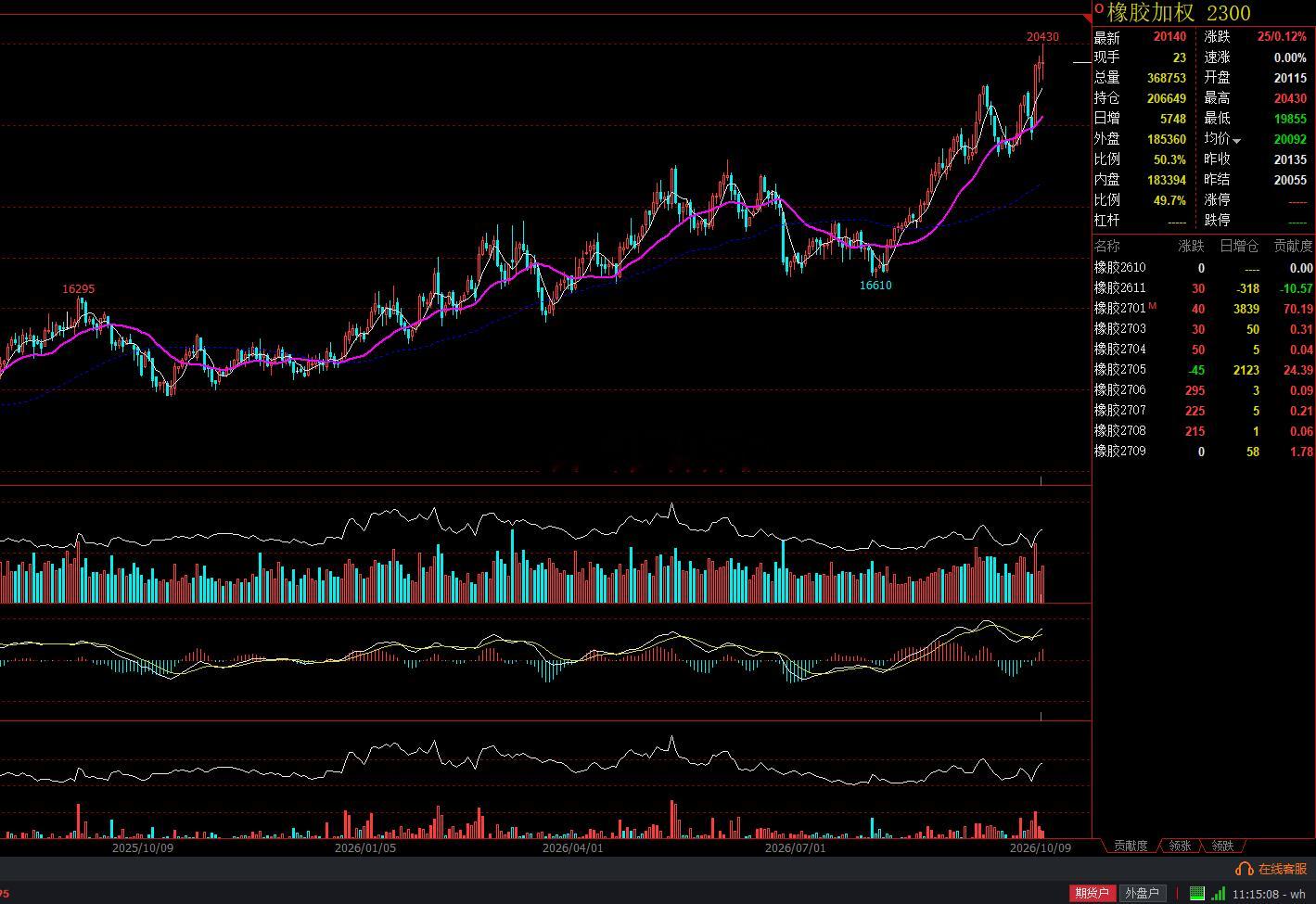This screenshot has width=1316, height=904.
Task: Switch to the 领跌 tab
Action: [1223, 846]
